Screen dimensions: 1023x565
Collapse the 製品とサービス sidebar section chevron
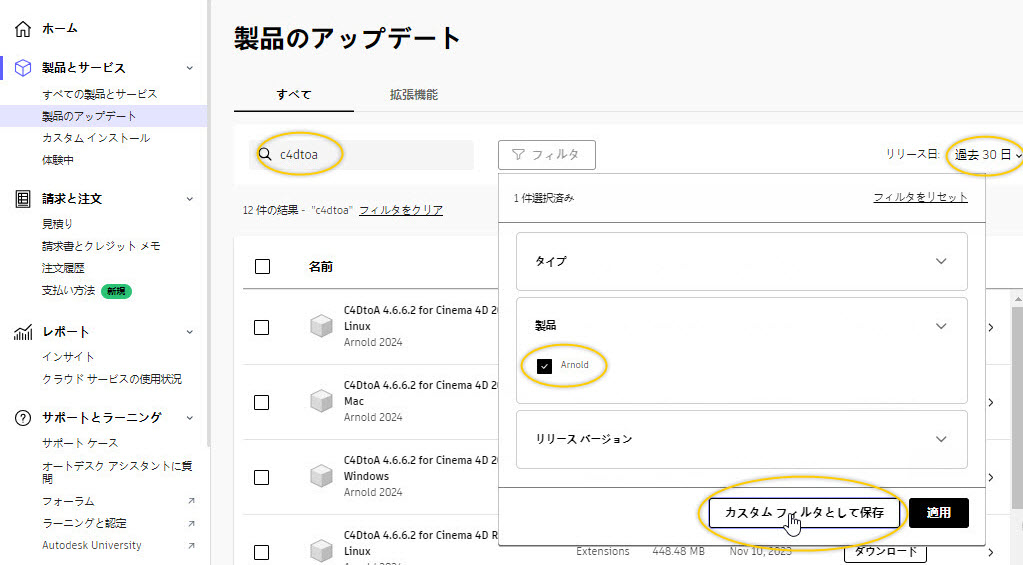(190, 68)
